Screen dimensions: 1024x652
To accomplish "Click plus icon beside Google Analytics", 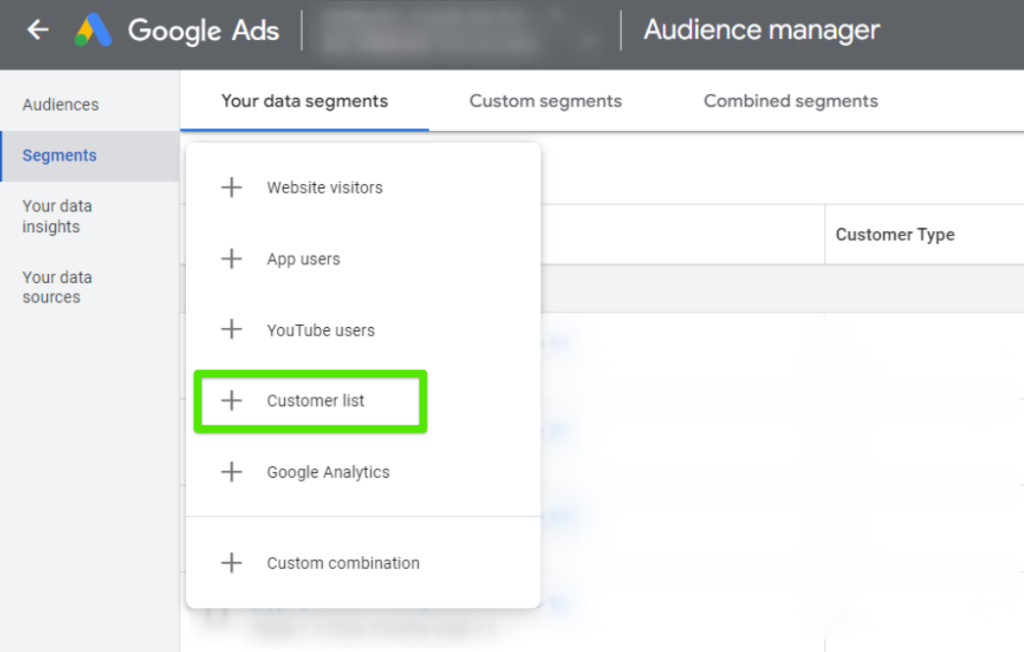I will [x=231, y=472].
